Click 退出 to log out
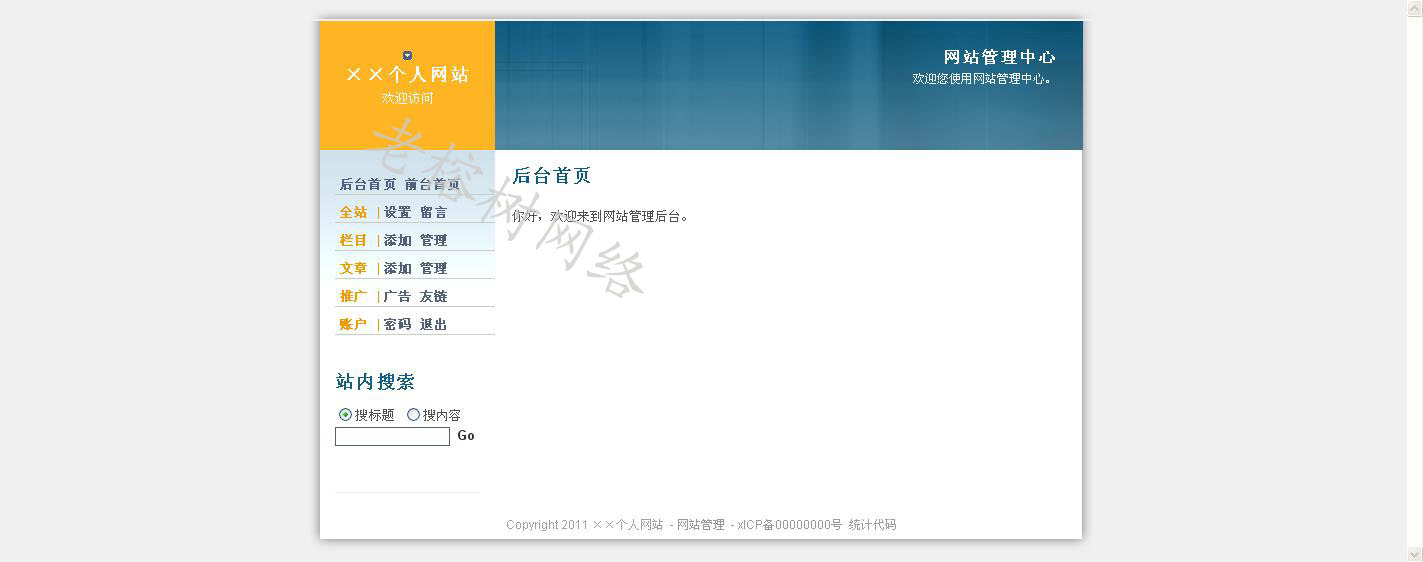The image size is (1423, 562). (434, 324)
